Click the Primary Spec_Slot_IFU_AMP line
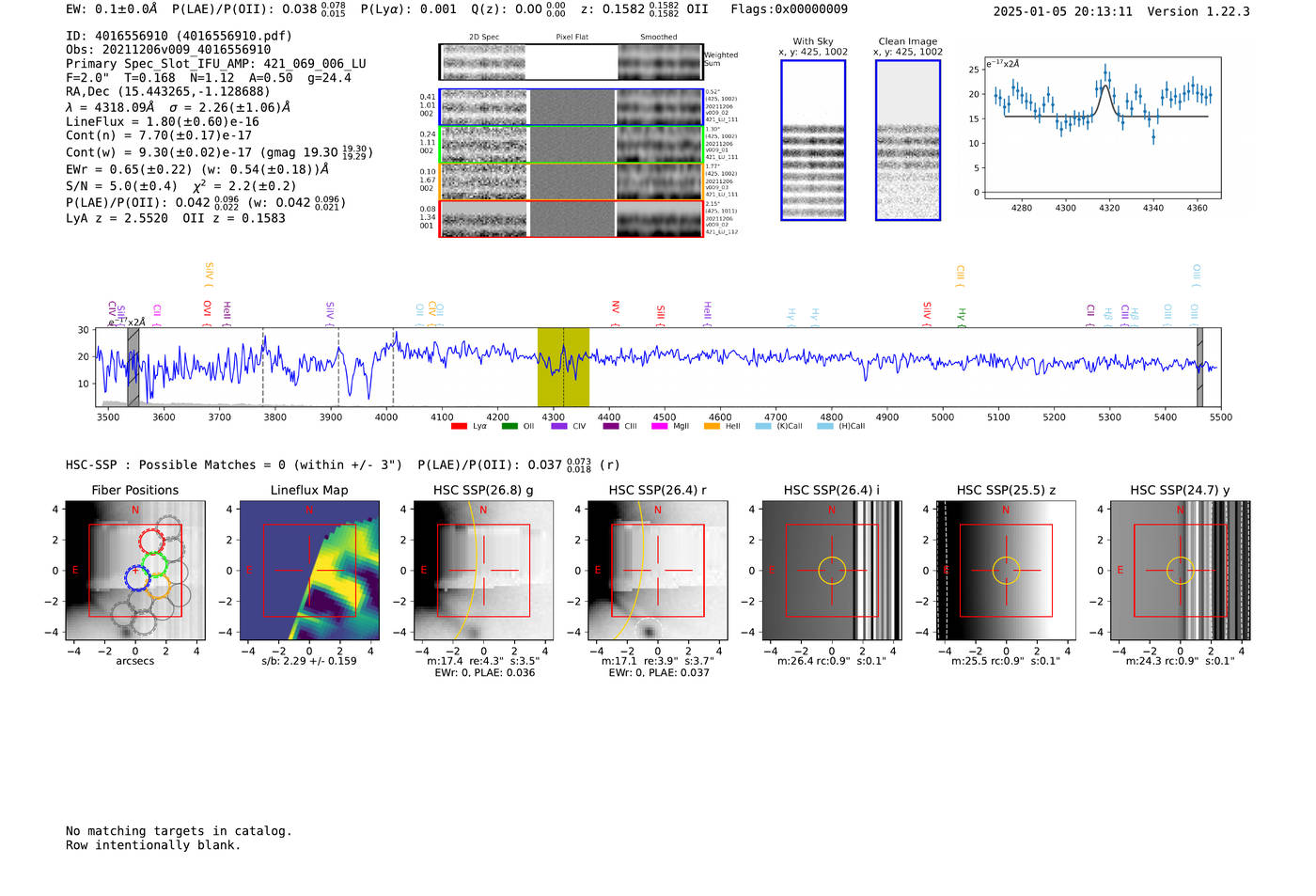Screen dimensions: 1316x896 pyautogui.click(x=216, y=64)
